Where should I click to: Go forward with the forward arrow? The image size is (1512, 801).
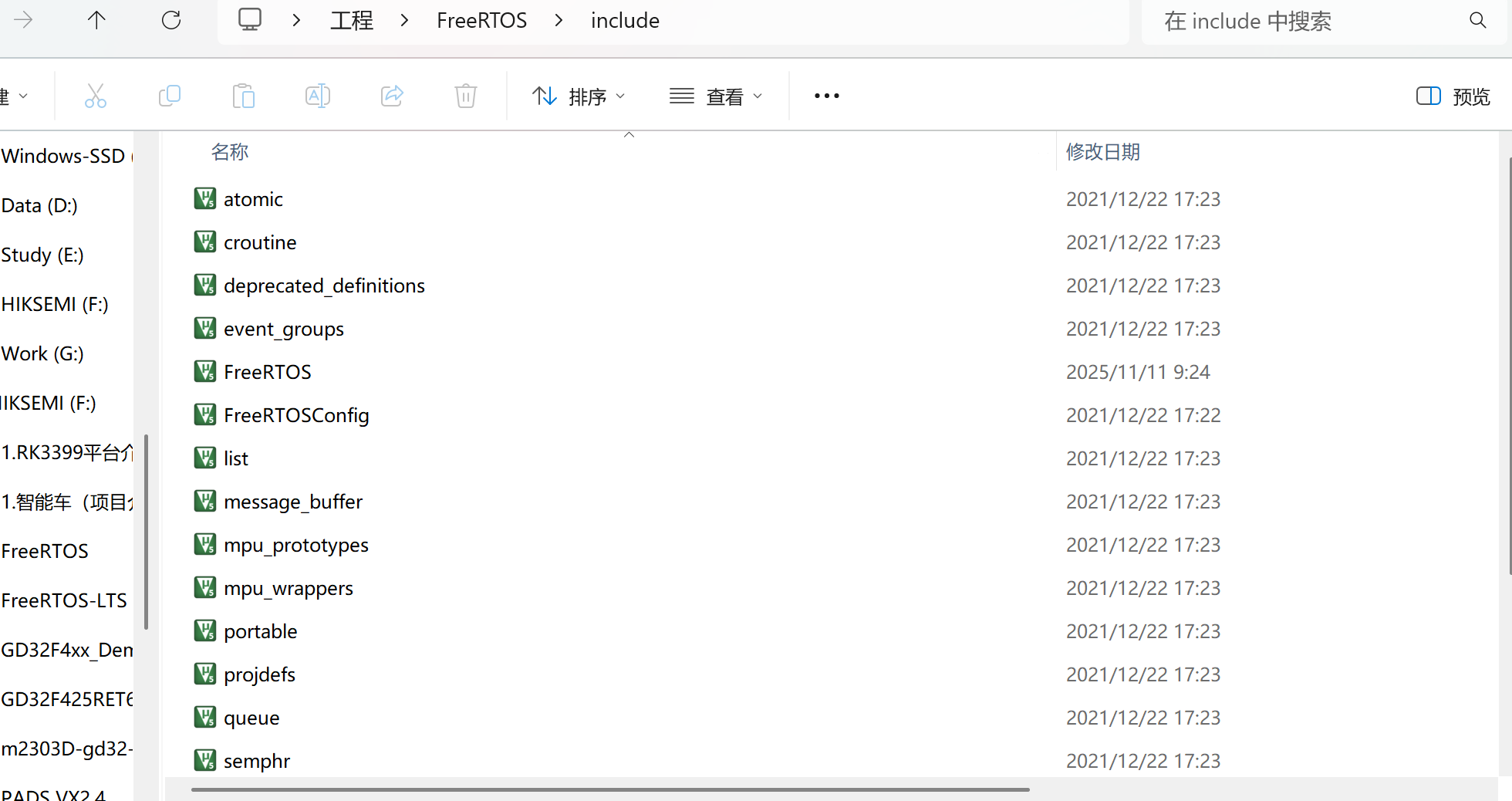click(x=24, y=20)
